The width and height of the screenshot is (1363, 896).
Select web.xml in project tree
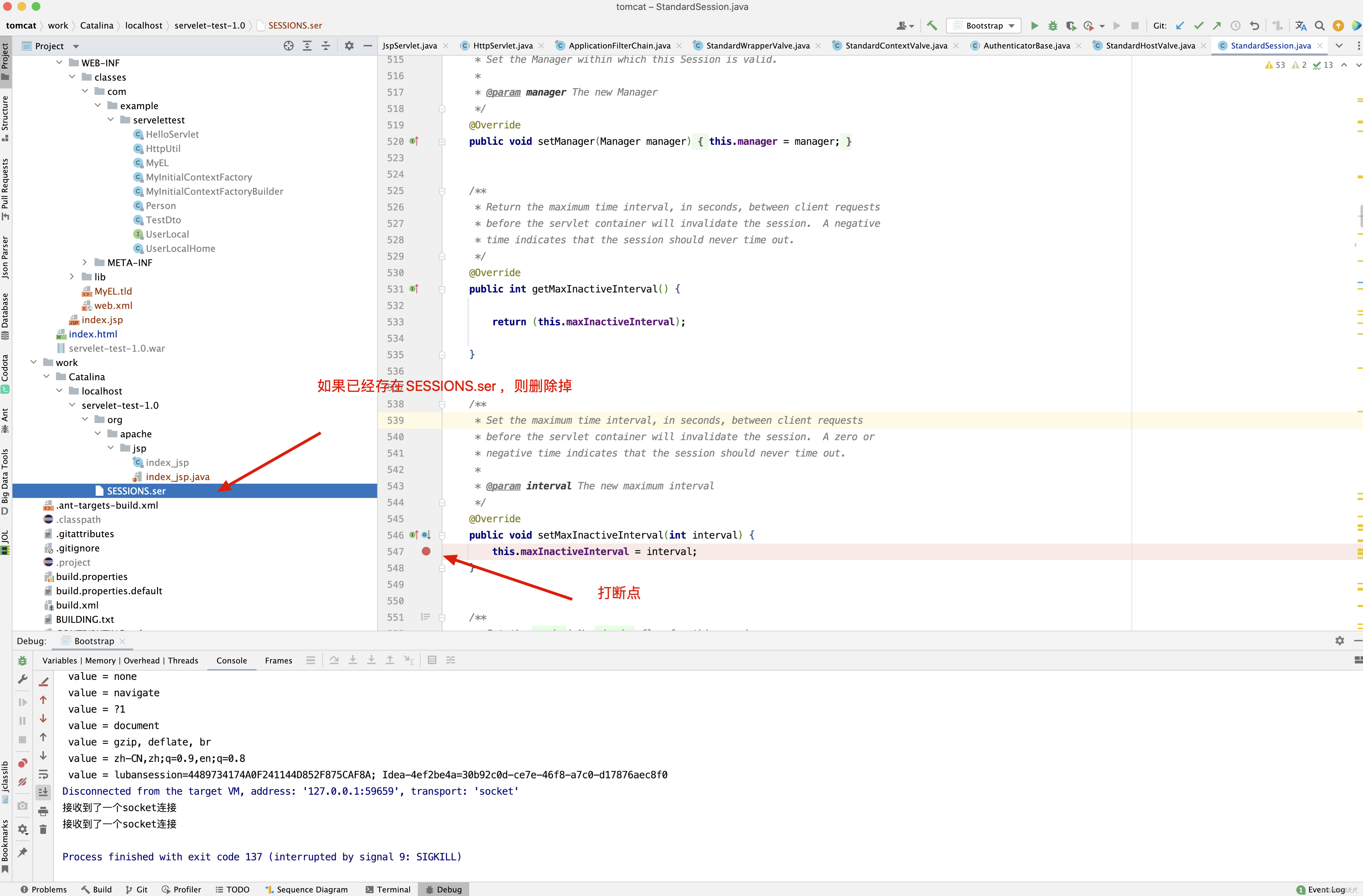coord(113,305)
